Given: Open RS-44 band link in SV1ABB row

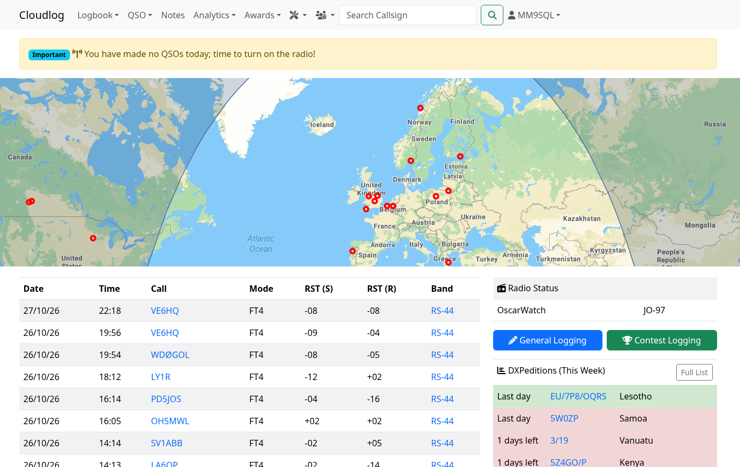Looking at the screenshot, I should coord(442,443).
